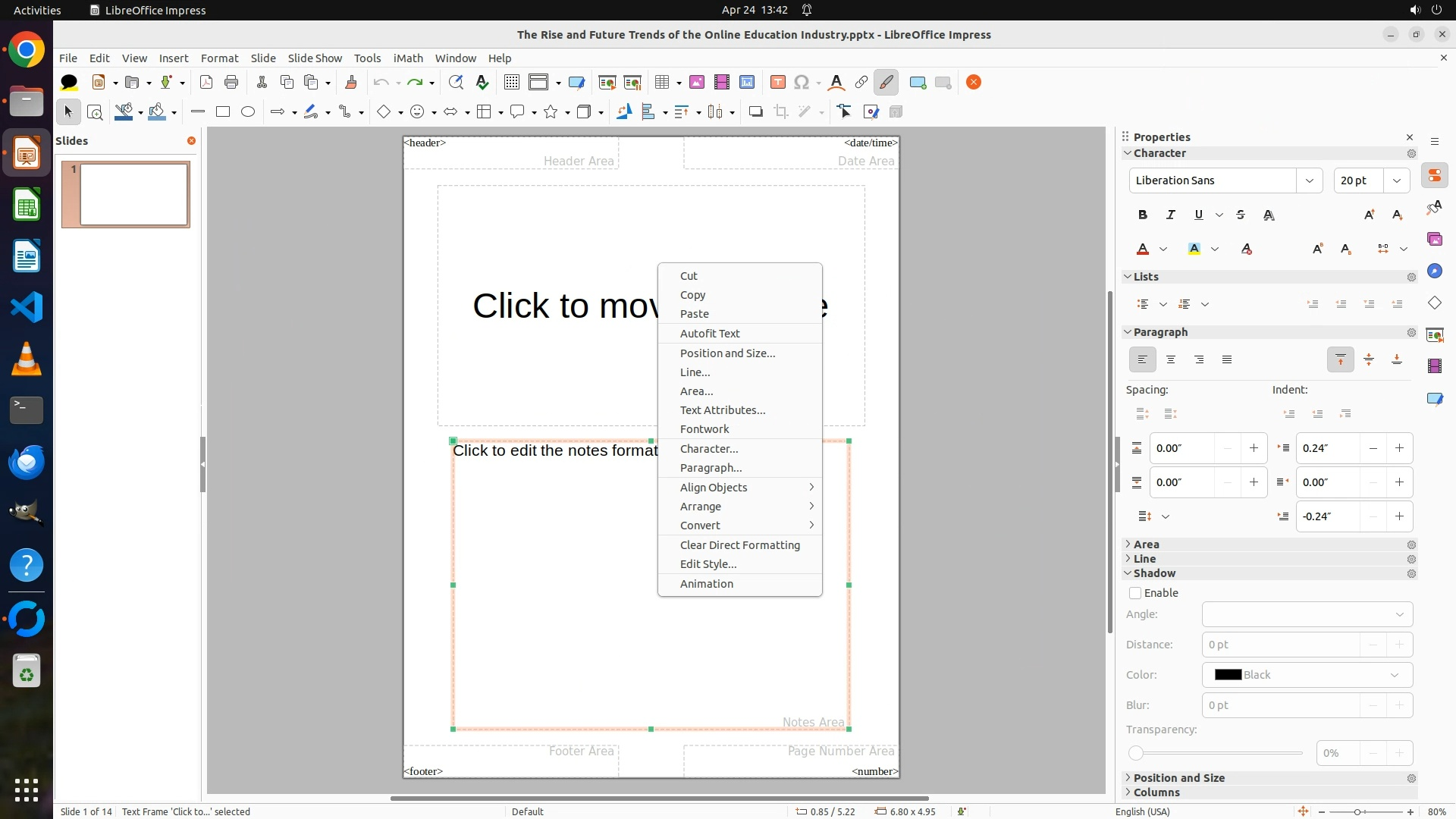Viewport: 1456px width, 819px height.
Task: Click Clear Direct Formatting entry
Action: [x=739, y=545]
